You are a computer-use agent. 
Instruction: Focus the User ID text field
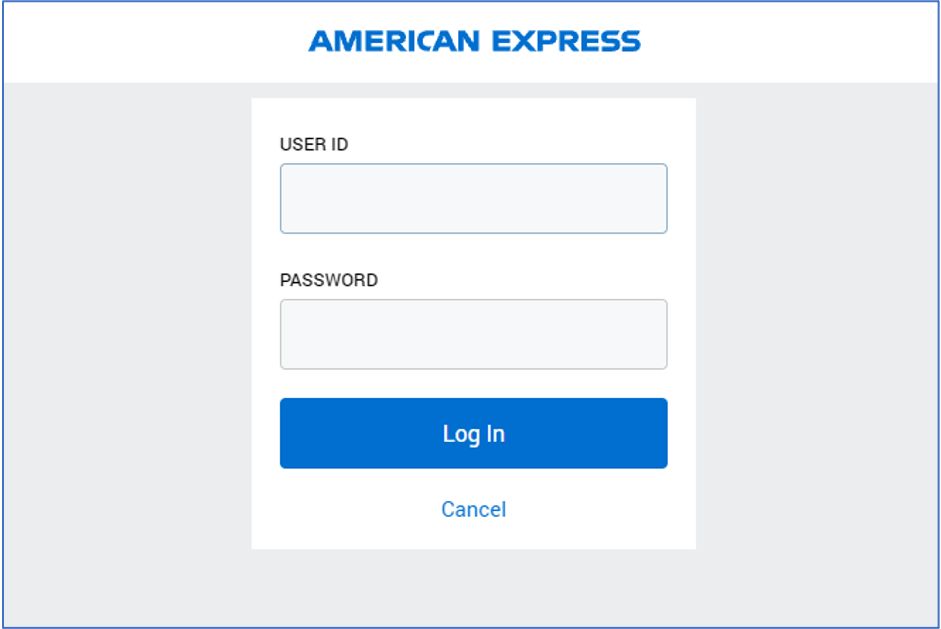point(473,198)
